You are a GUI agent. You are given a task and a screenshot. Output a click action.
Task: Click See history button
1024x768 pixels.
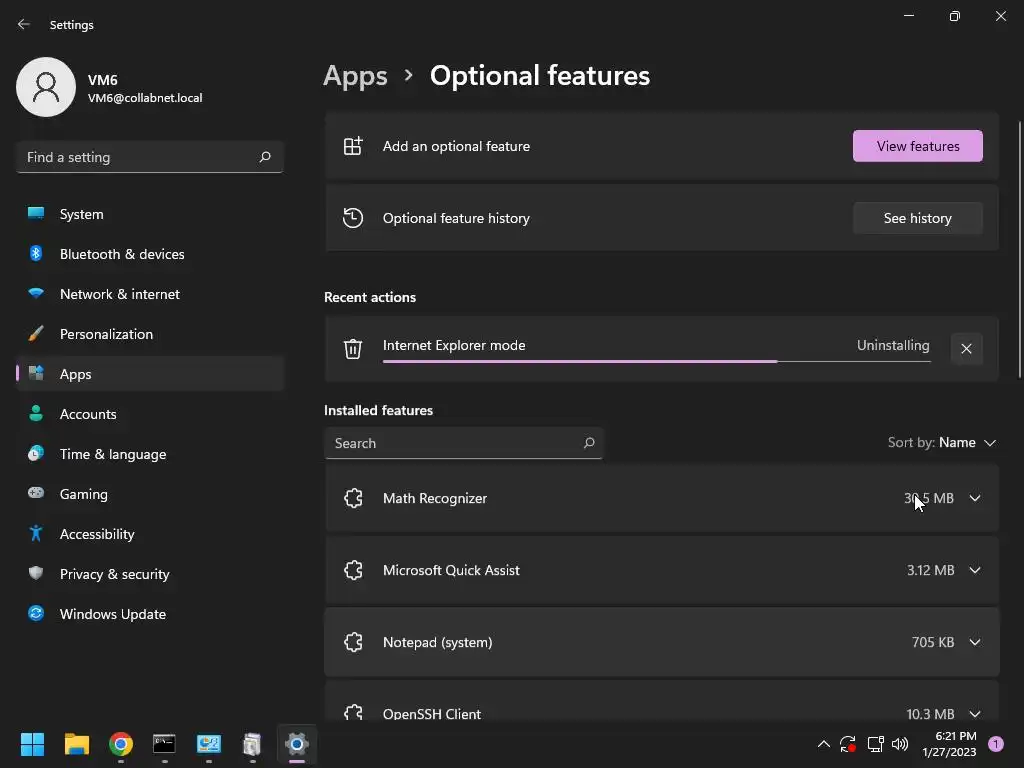tap(918, 218)
